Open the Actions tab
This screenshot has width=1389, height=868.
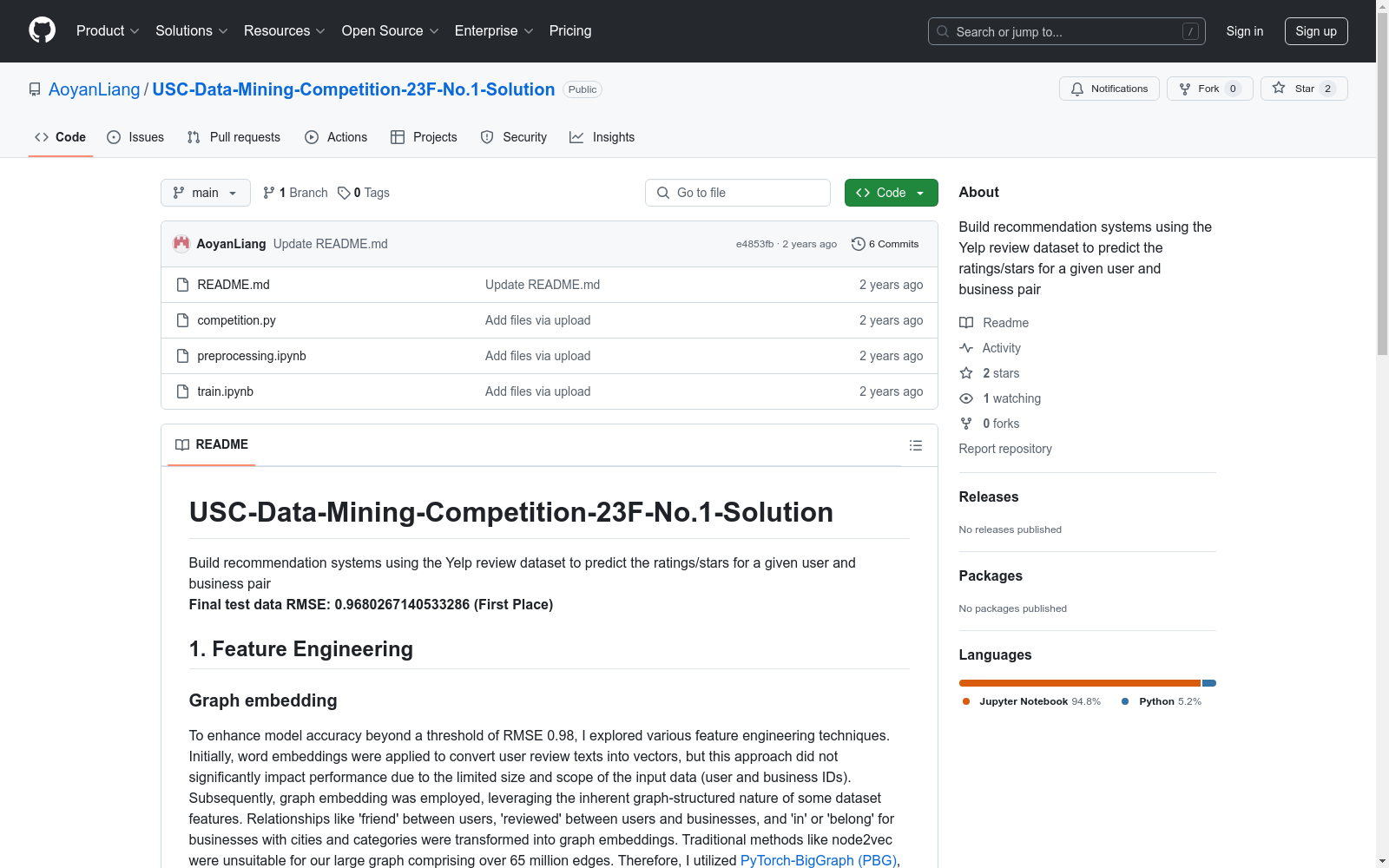[x=336, y=137]
